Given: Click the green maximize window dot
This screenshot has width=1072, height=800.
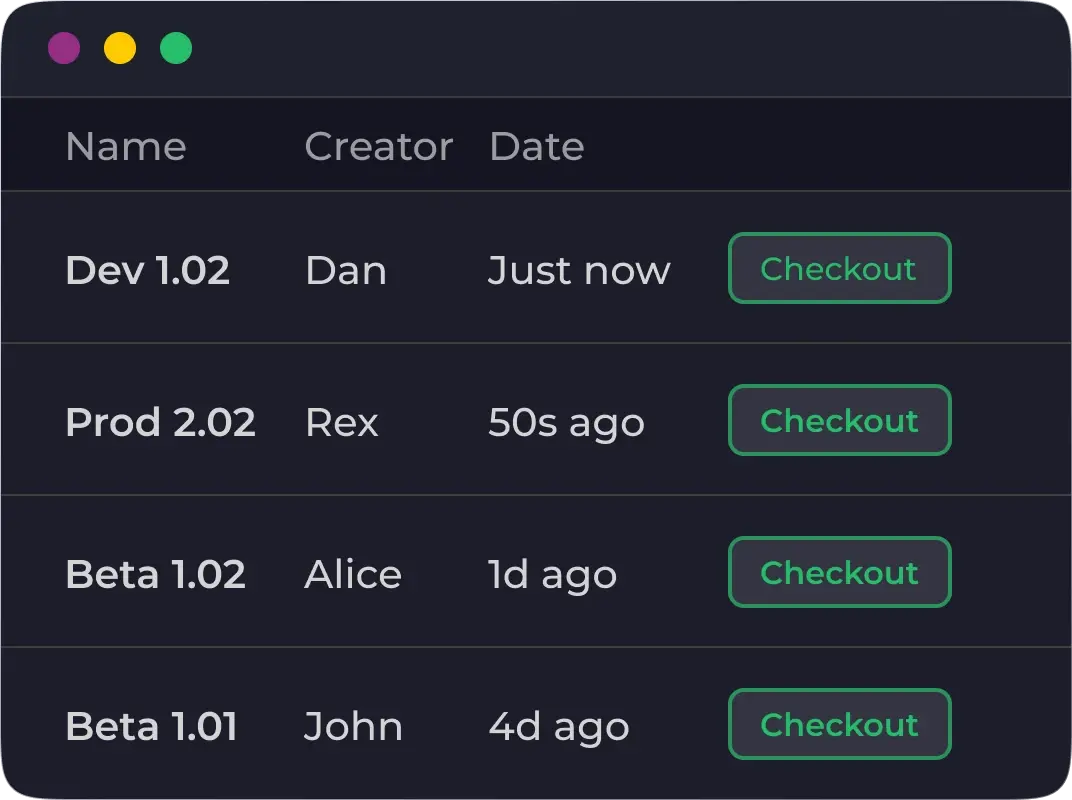Looking at the screenshot, I should pyautogui.click(x=176, y=48).
